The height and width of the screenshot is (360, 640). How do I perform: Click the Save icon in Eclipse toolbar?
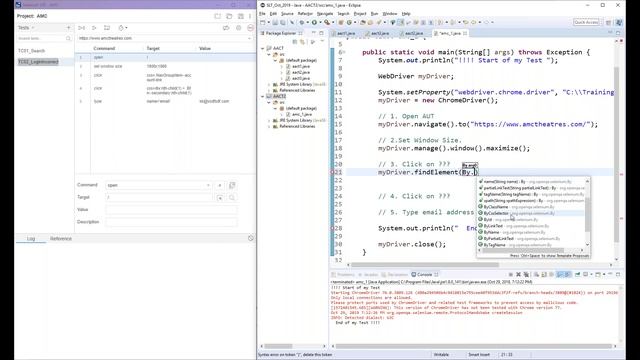pos(275,22)
